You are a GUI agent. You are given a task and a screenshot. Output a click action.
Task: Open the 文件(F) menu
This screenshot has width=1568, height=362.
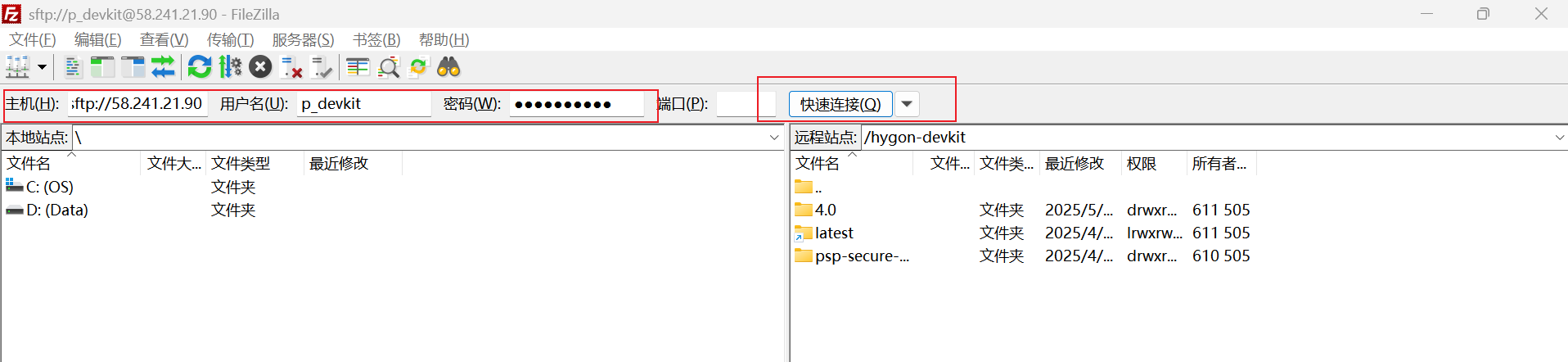(x=33, y=40)
